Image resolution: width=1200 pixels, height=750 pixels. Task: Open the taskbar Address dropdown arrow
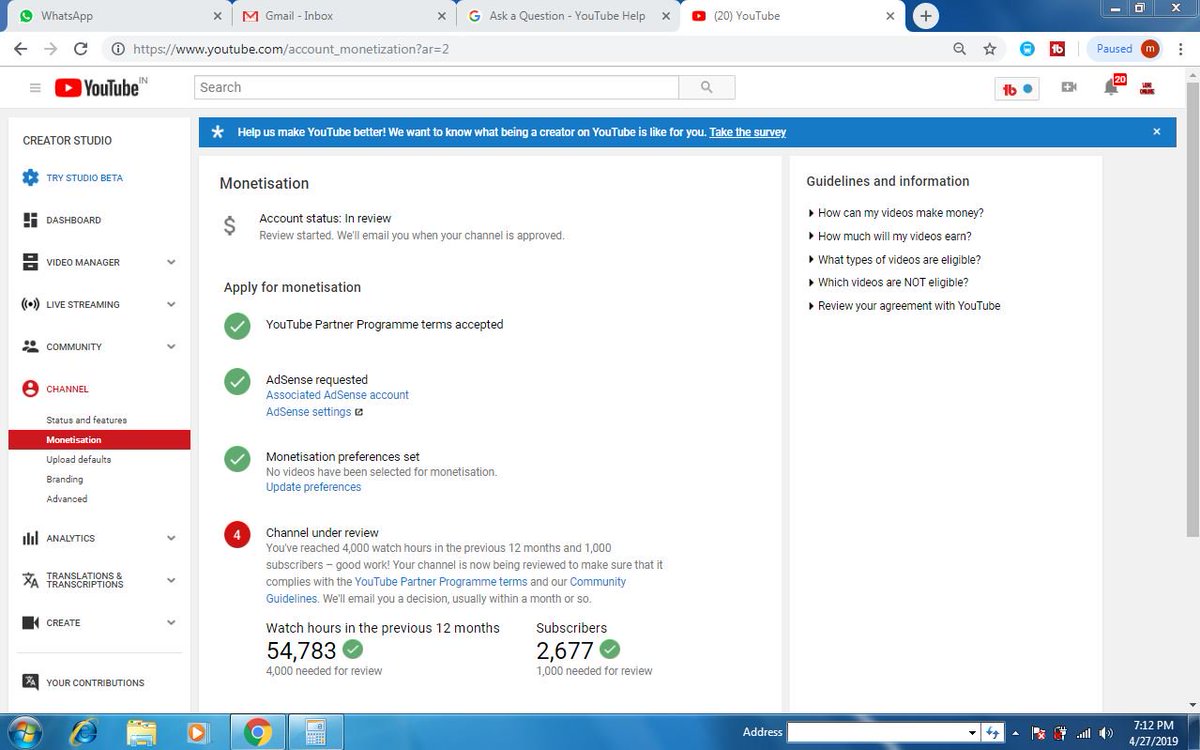(x=973, y=733)
